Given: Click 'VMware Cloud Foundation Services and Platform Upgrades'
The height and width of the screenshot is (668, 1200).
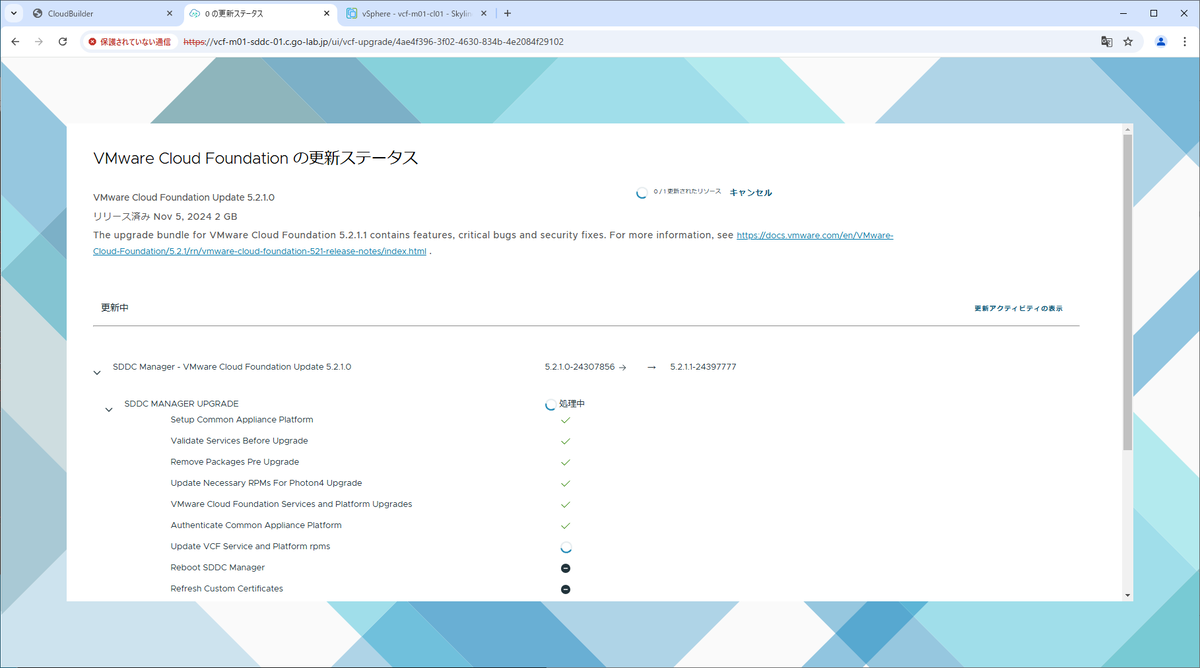Looking at the screenshot, I should pyautogui.click(x=291, y=504).
